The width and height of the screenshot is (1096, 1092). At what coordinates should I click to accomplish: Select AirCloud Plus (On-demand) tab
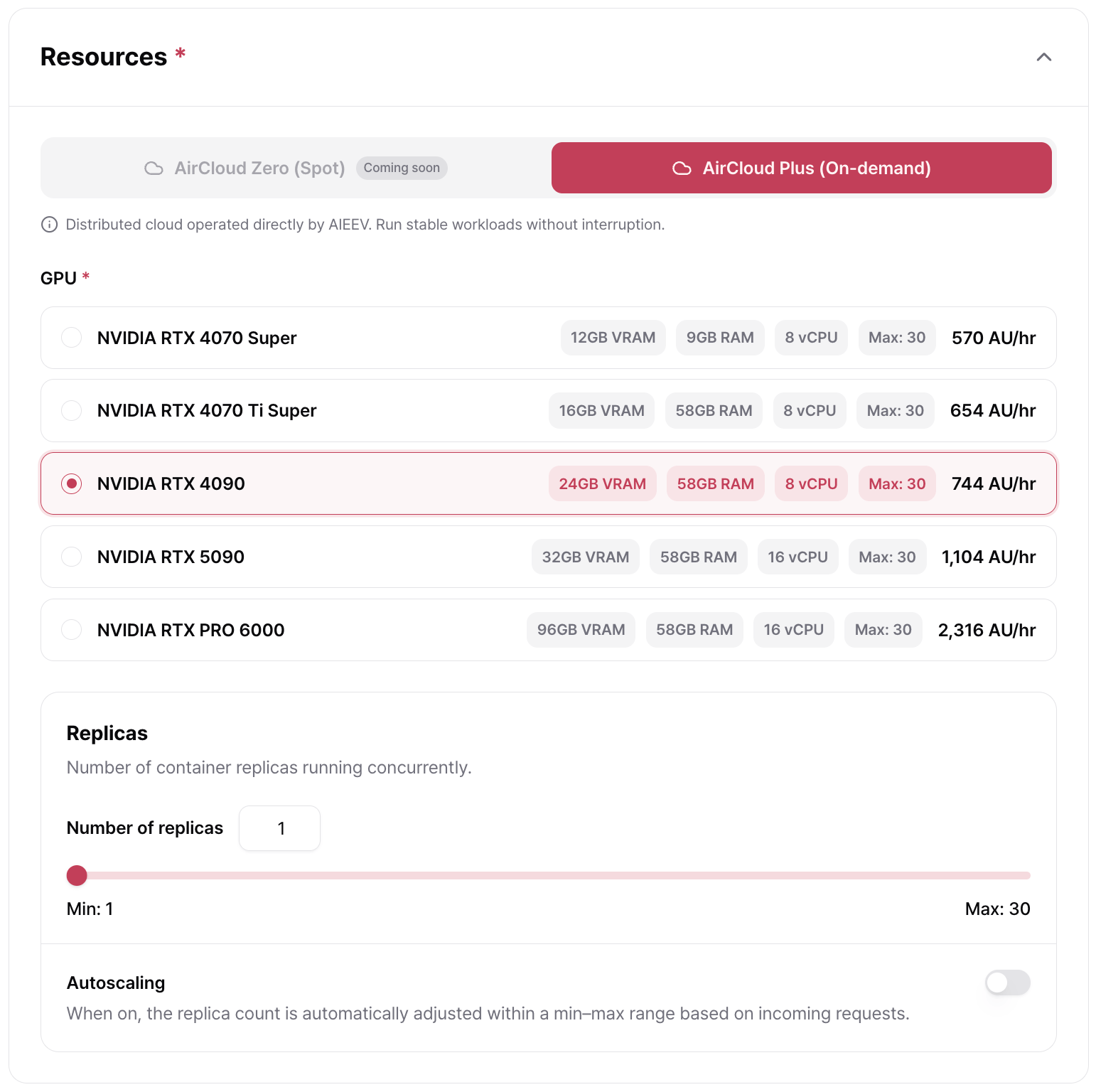click(x=801, y=168)
